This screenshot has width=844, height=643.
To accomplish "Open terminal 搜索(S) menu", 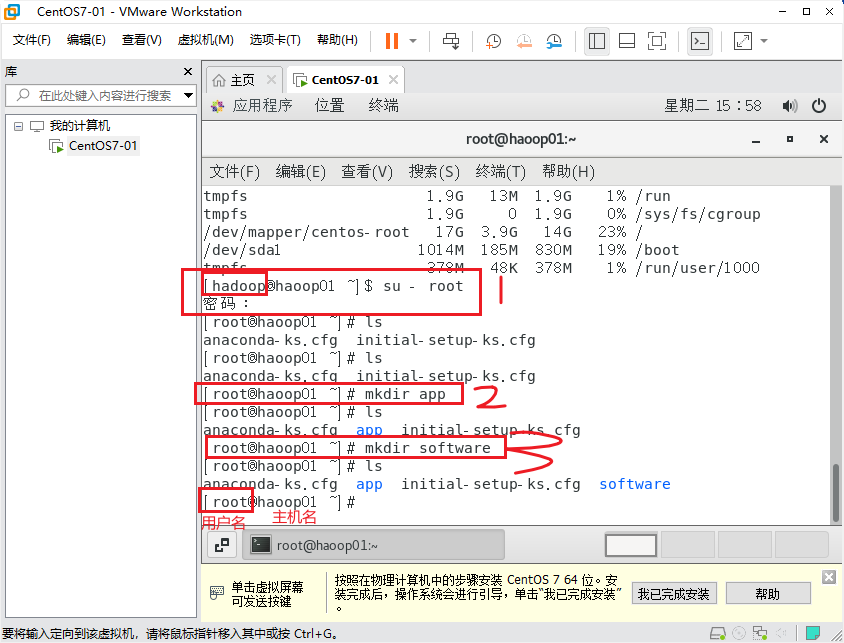I will pyautogui.click(x=434, y=172).
